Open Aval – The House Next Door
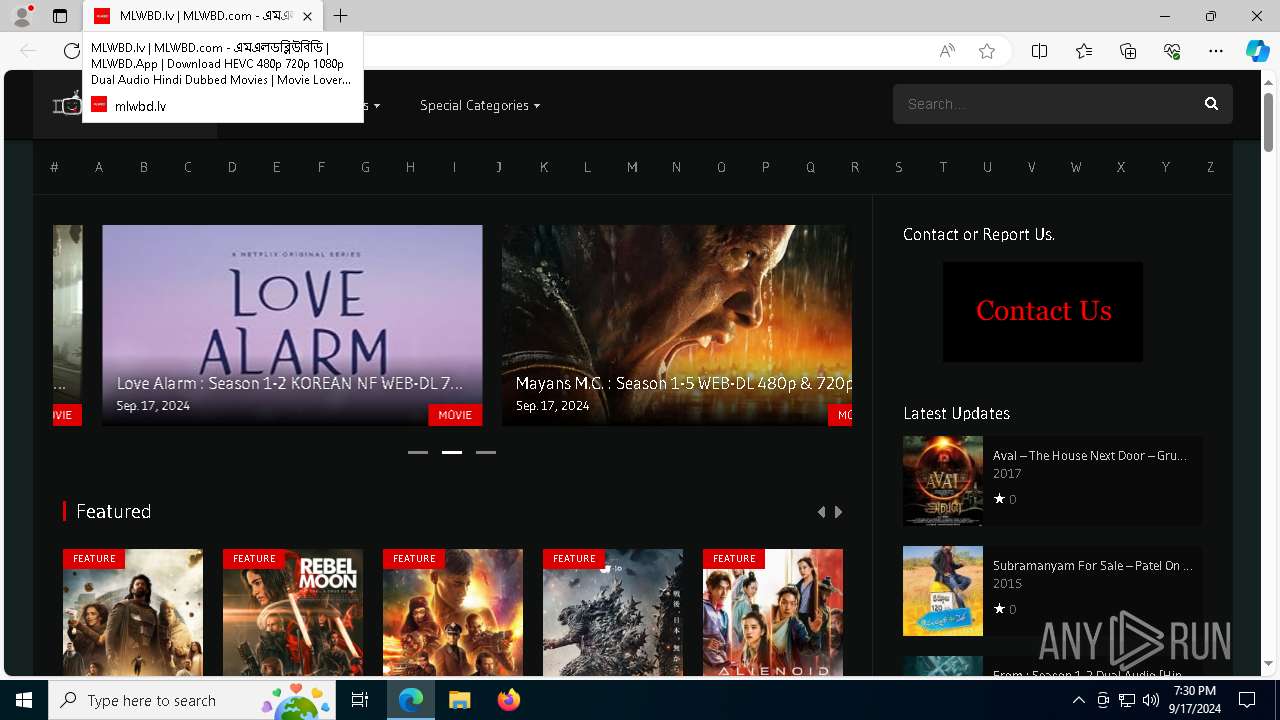Viewport: 1280px width, 720px height. click(1090, 456)
